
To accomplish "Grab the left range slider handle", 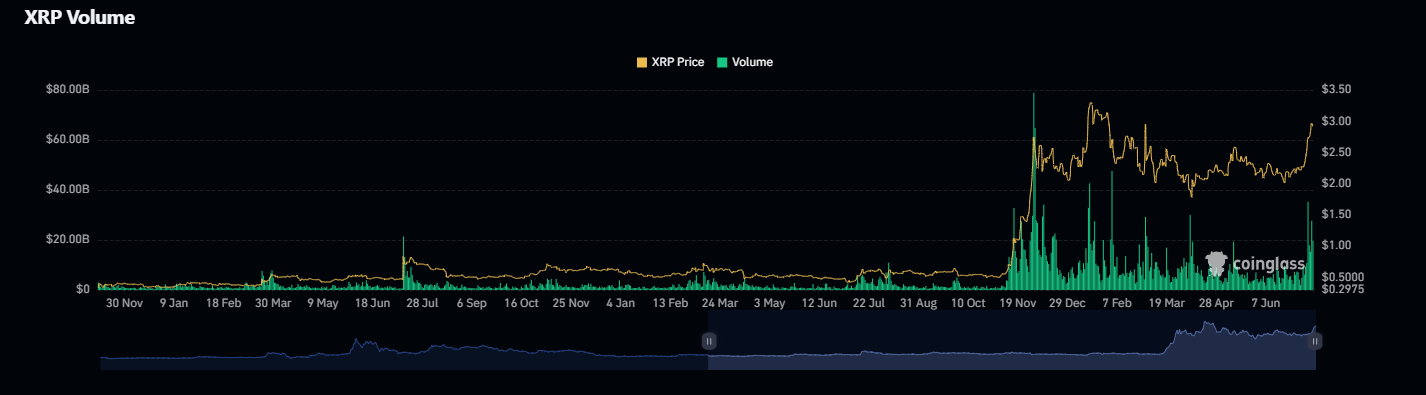I will tap(709, 341).
